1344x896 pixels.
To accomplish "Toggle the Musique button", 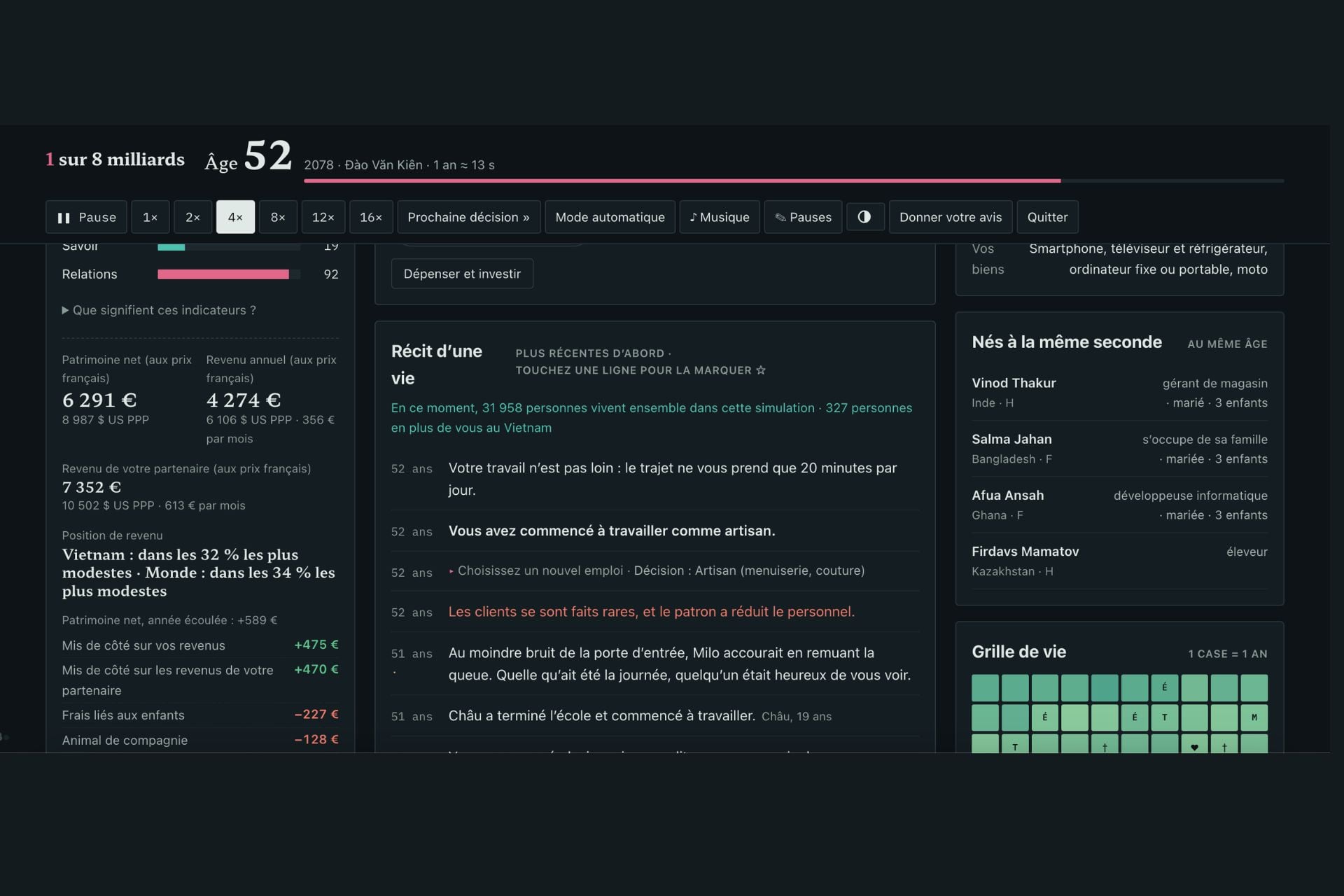I will coord(720,217).
